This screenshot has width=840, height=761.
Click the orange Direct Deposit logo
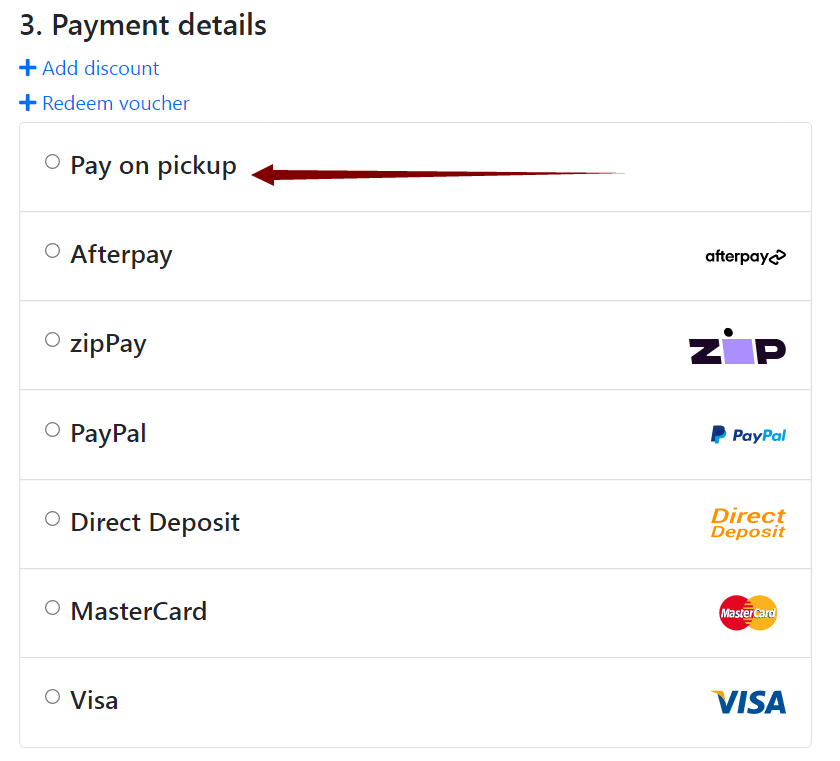click(x=748, y=523)
